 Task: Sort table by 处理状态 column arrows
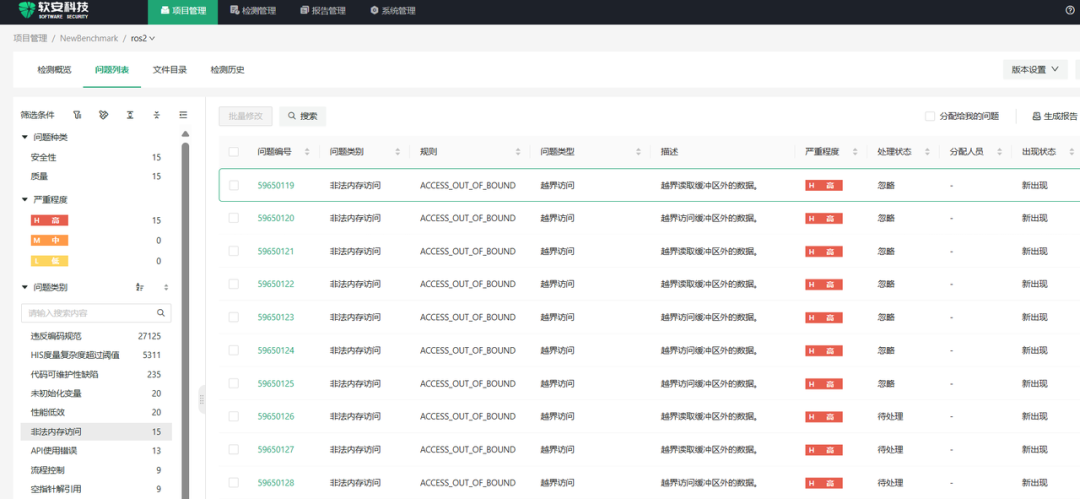[x=927, y=152]
